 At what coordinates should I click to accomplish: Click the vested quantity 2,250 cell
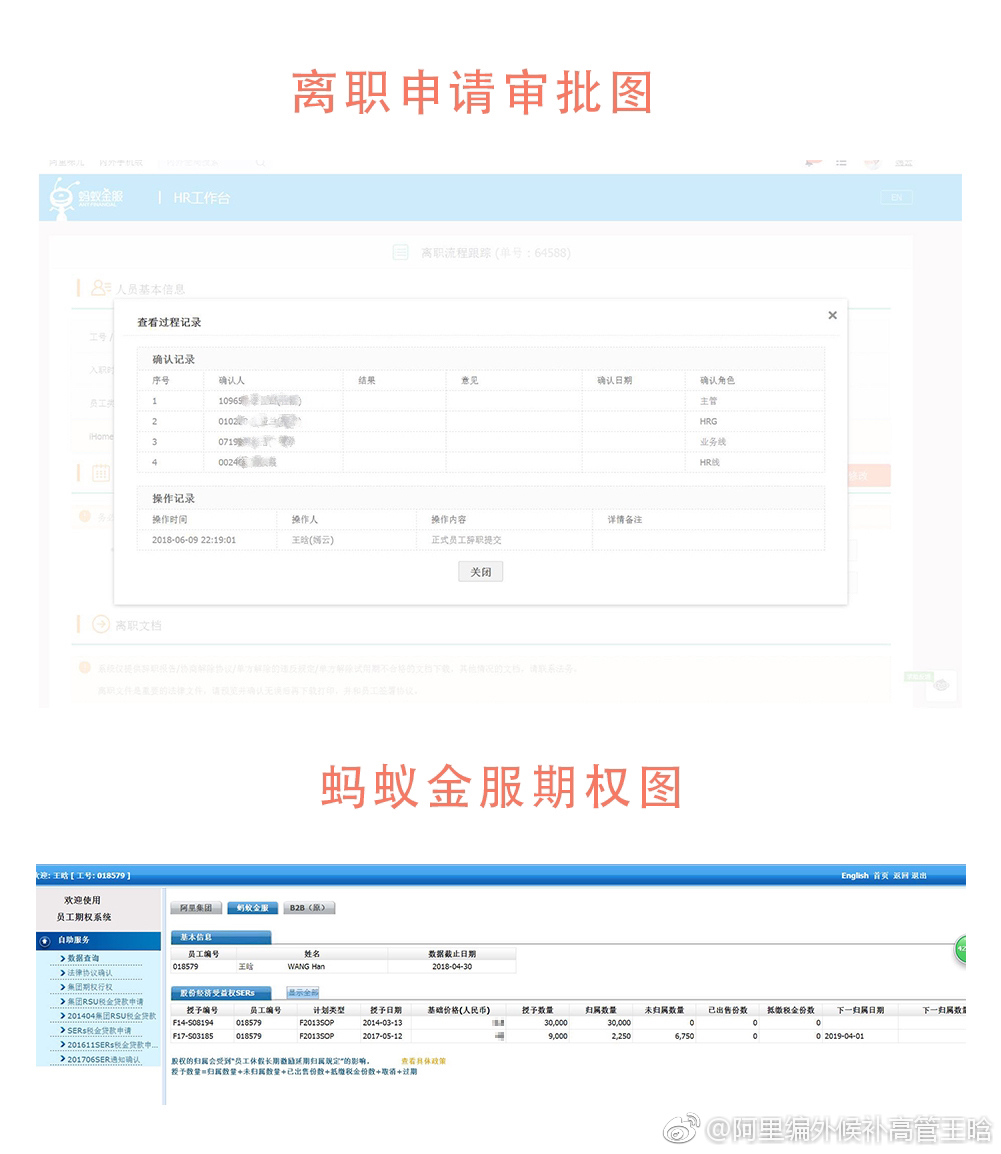620,1036
